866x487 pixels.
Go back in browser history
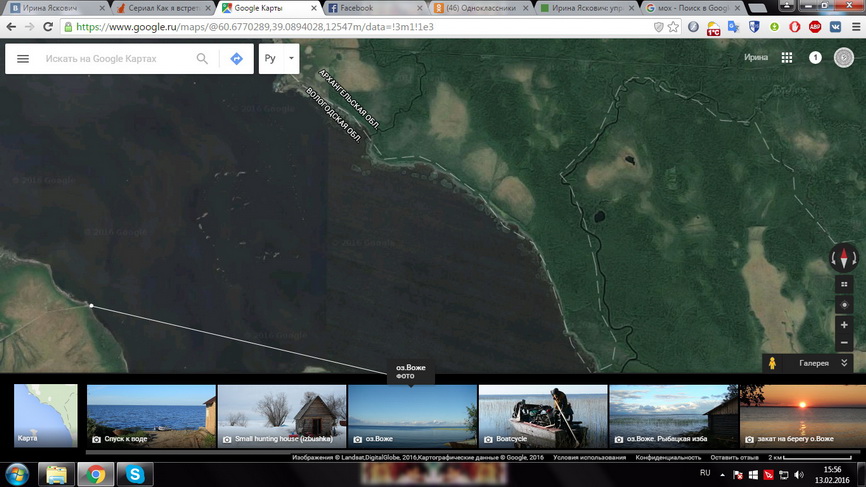tap(11, 27)
